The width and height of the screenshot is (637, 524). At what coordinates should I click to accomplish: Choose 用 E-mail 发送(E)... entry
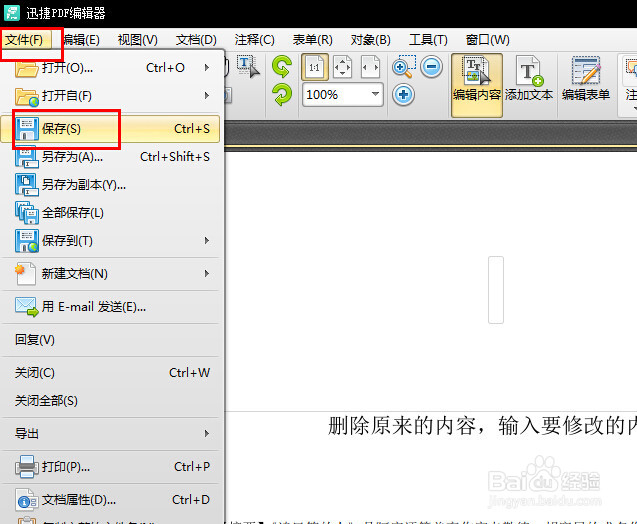coord(110,307)
